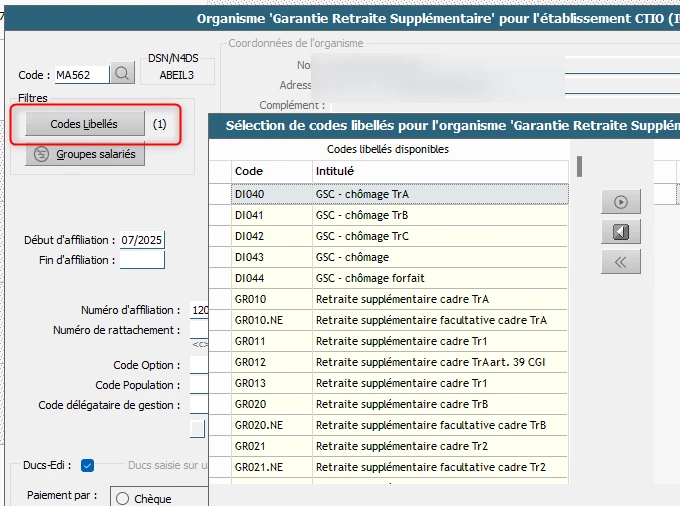The width and height of the screenshot is (680, 506).
Task: Click the Code column header
Action: click(x=271, y=171)
